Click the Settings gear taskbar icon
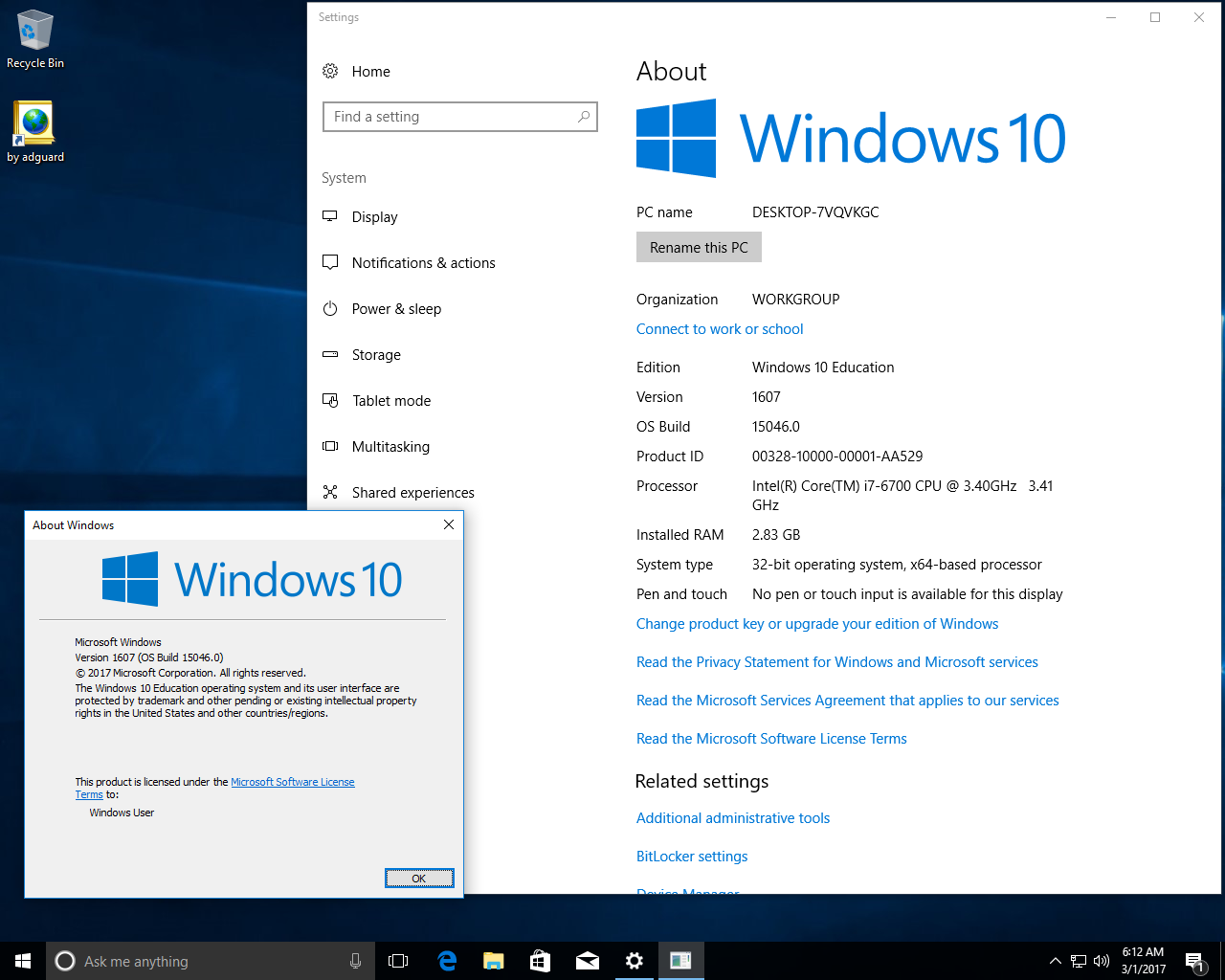The width and height of the screenshot is (1225, 980). coord(634,961)
